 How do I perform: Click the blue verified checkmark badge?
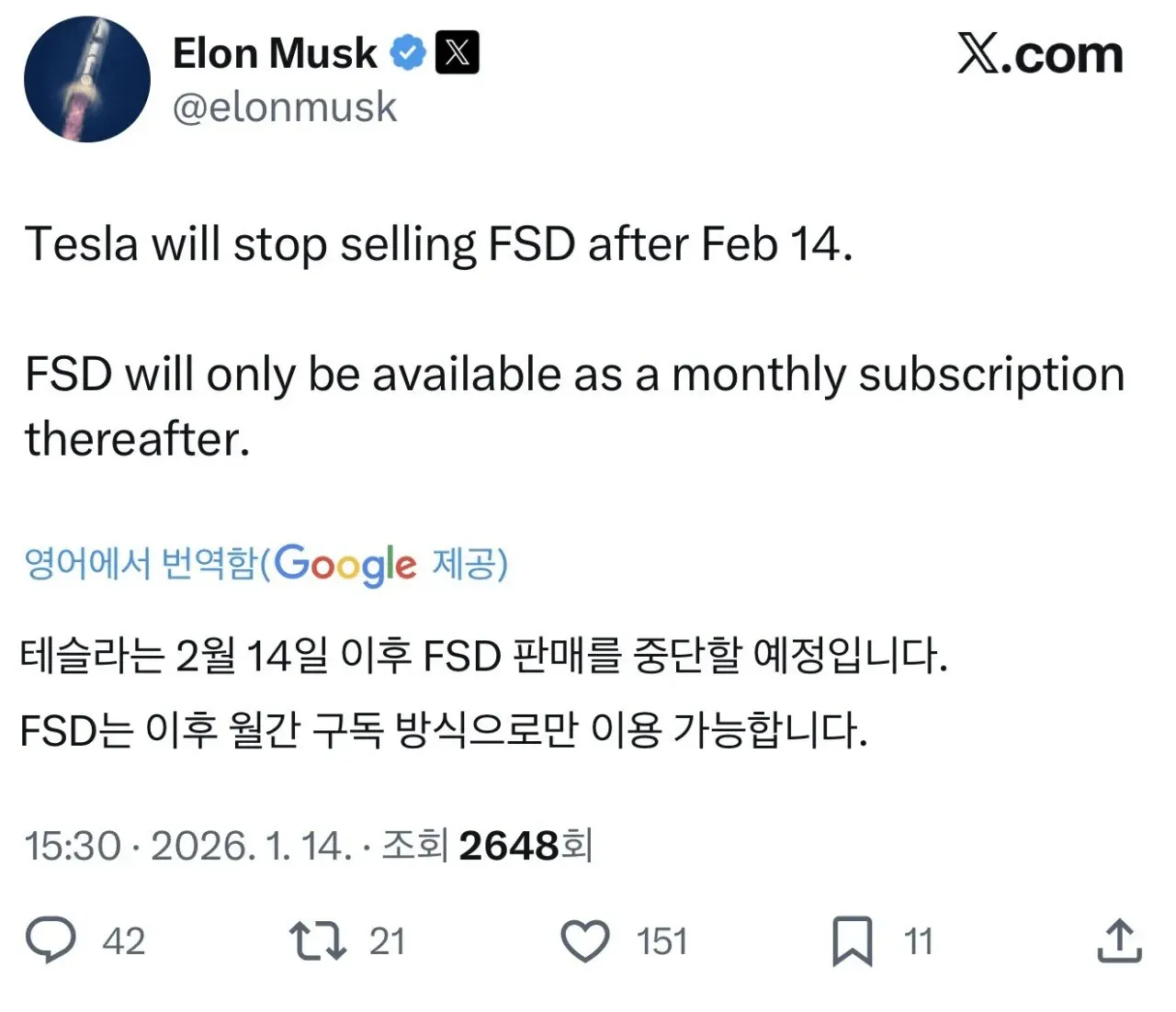[x=405, y=52]
